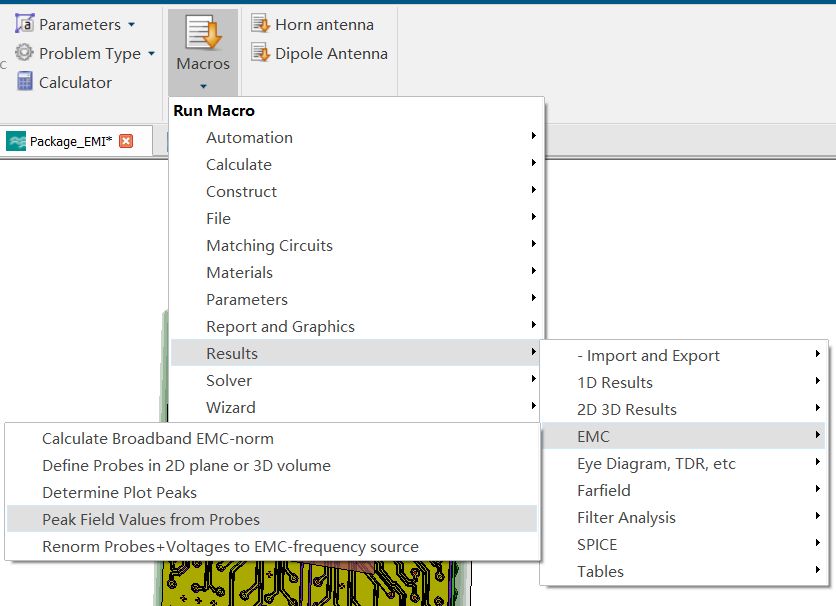The image size is (836, 606).
Task: Run Calculate Broadband EMC-norm macro
Action: click(272, 438)
